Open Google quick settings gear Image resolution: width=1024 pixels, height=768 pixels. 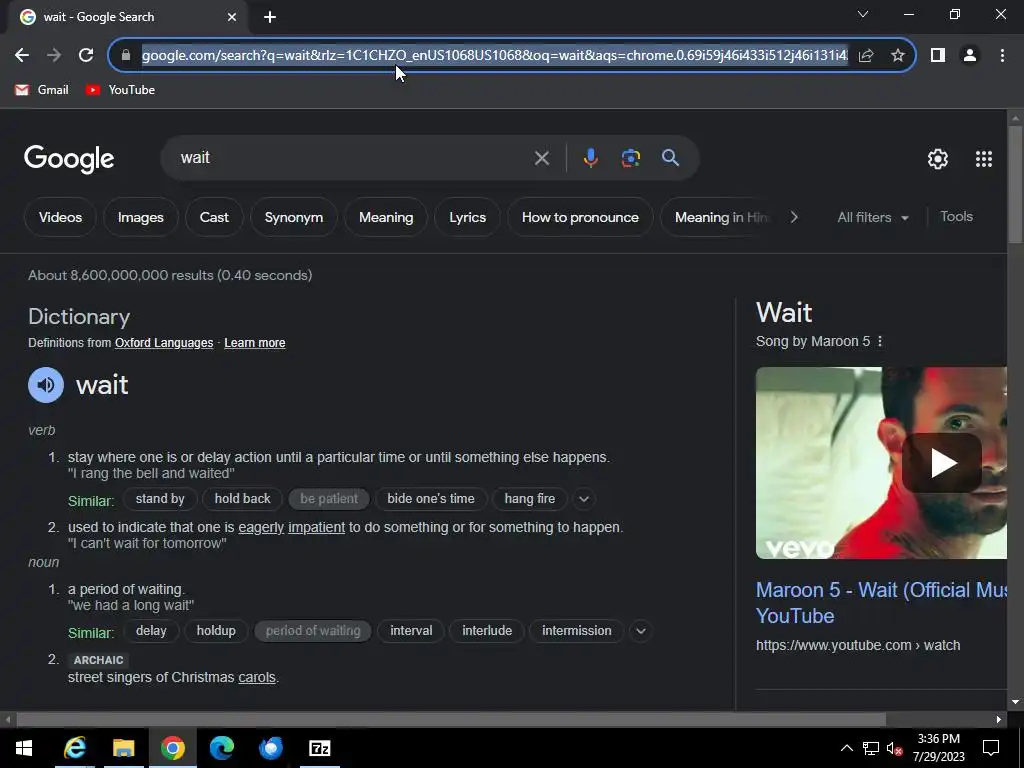(x=938, y=159)
